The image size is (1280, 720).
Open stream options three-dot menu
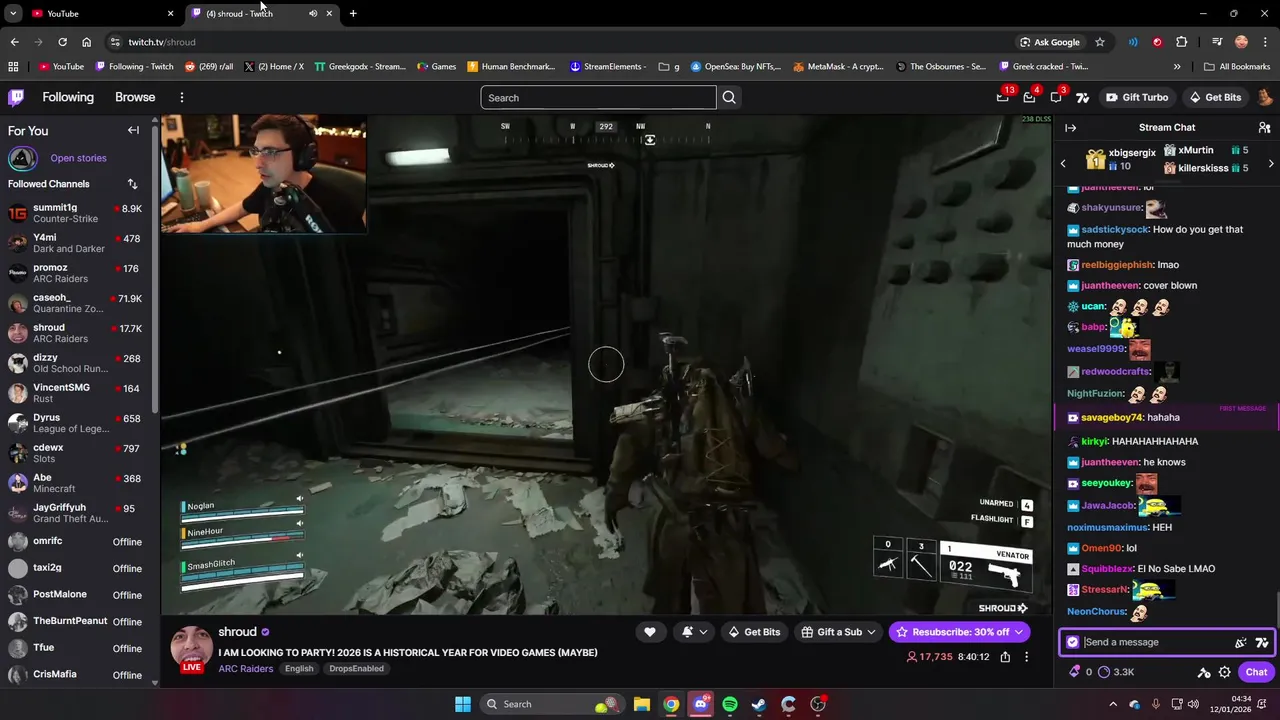tap(1026, 657)
